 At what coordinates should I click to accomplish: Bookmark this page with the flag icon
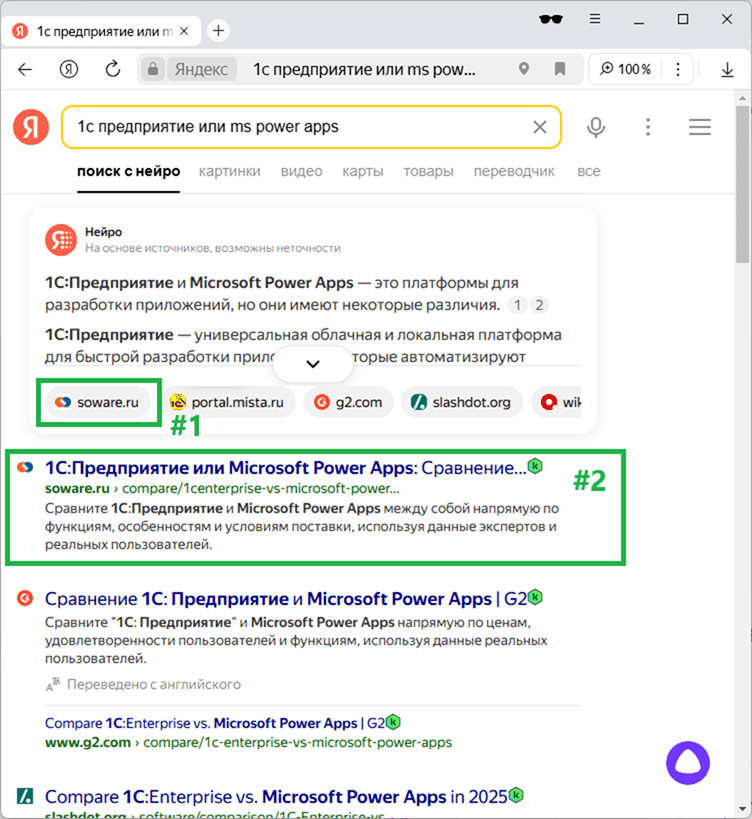point(560,69)
